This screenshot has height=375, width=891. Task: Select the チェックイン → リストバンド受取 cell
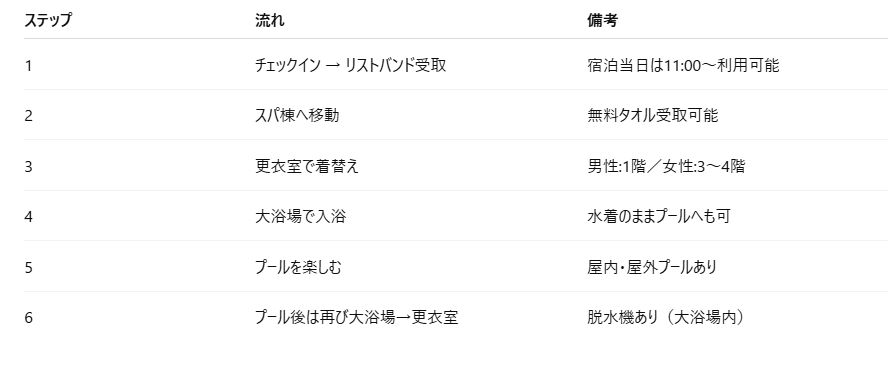pos(351,65)
